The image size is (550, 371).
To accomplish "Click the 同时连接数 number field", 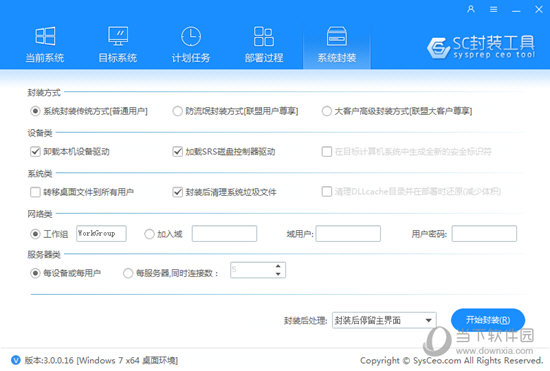I will pos(252,270).
